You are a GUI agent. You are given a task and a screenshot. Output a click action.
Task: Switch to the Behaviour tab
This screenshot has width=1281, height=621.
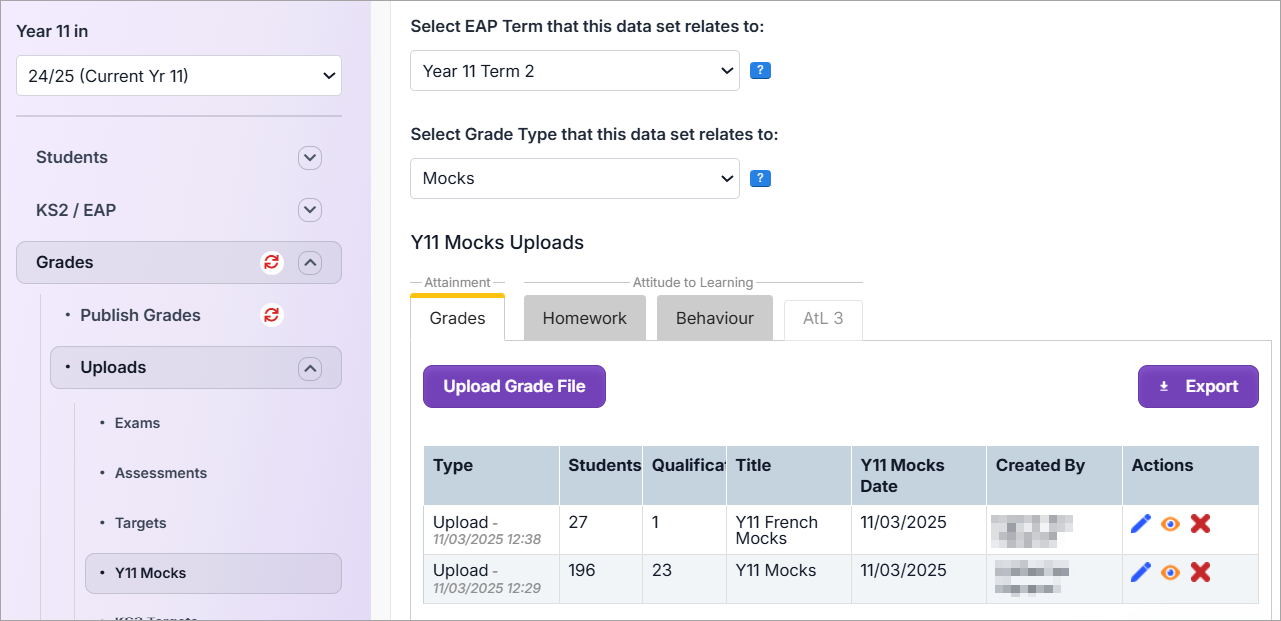[714, 317]
